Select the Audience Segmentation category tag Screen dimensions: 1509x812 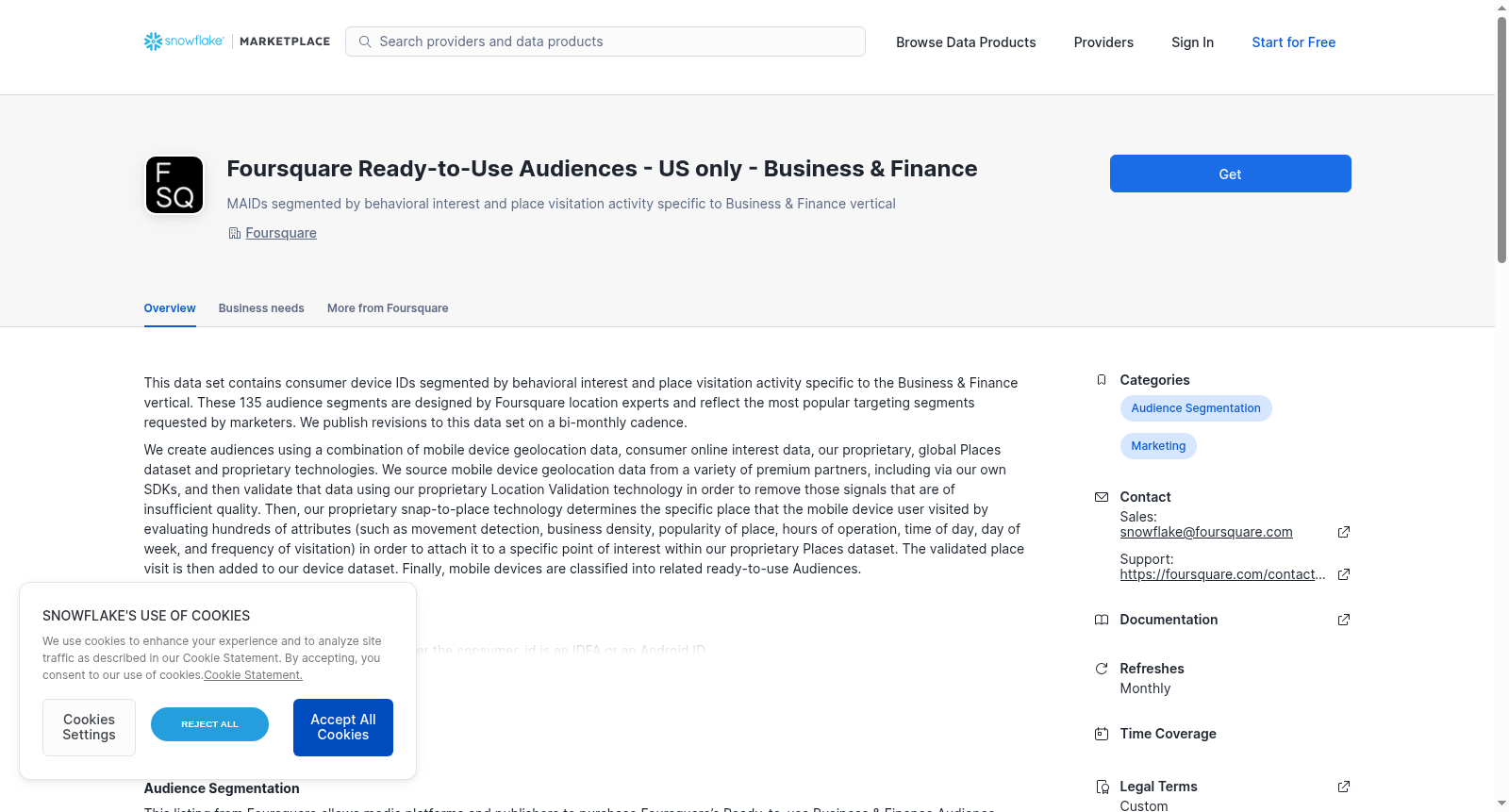coord(1196,408)
